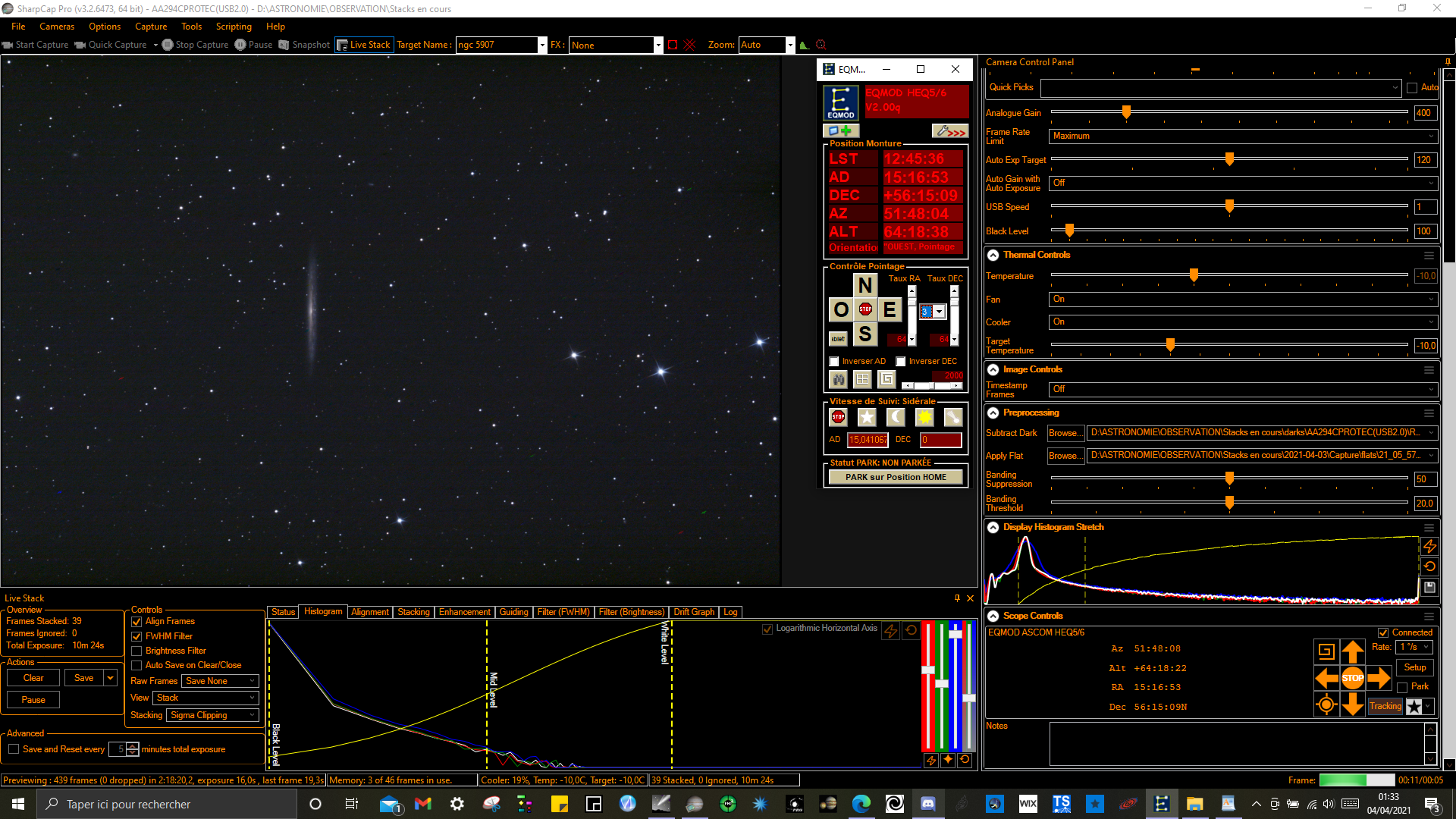This screenshot has height=819, width=1456.
Task: Open the scope Rate dropdown
Action: pyautogui.click(x=1415, y=647)
